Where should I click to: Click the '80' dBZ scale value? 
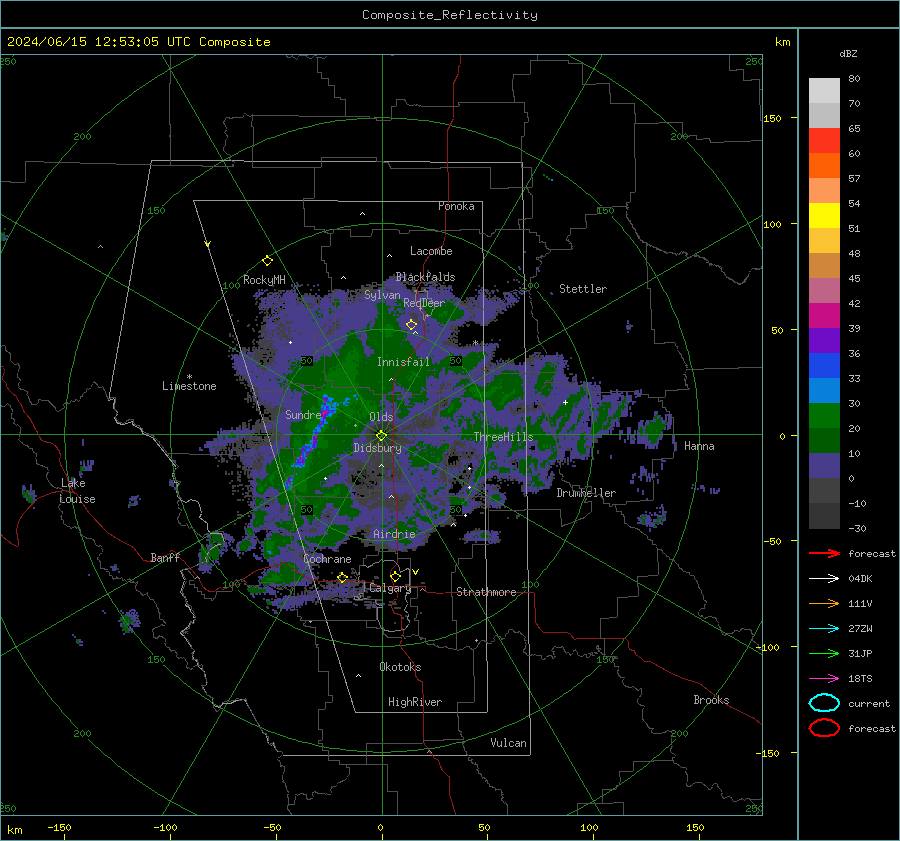(x=854, y=79)
